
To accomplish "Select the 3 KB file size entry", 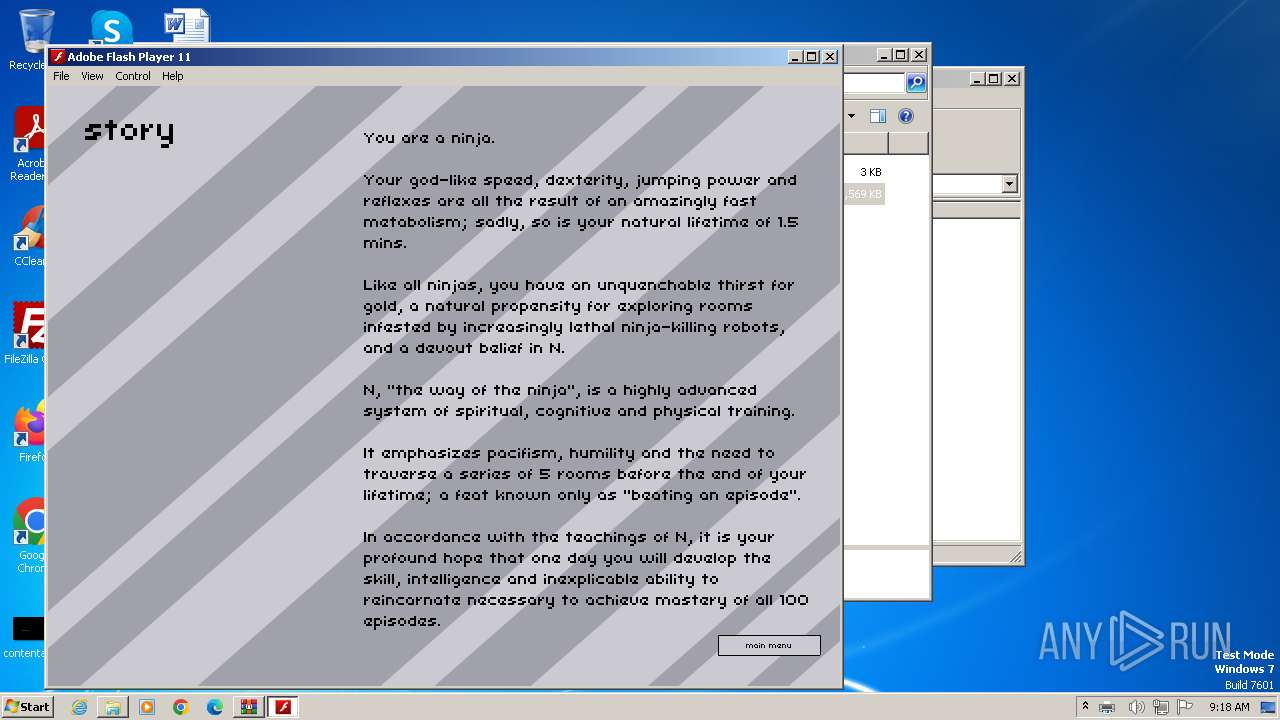I will (870, 172).
